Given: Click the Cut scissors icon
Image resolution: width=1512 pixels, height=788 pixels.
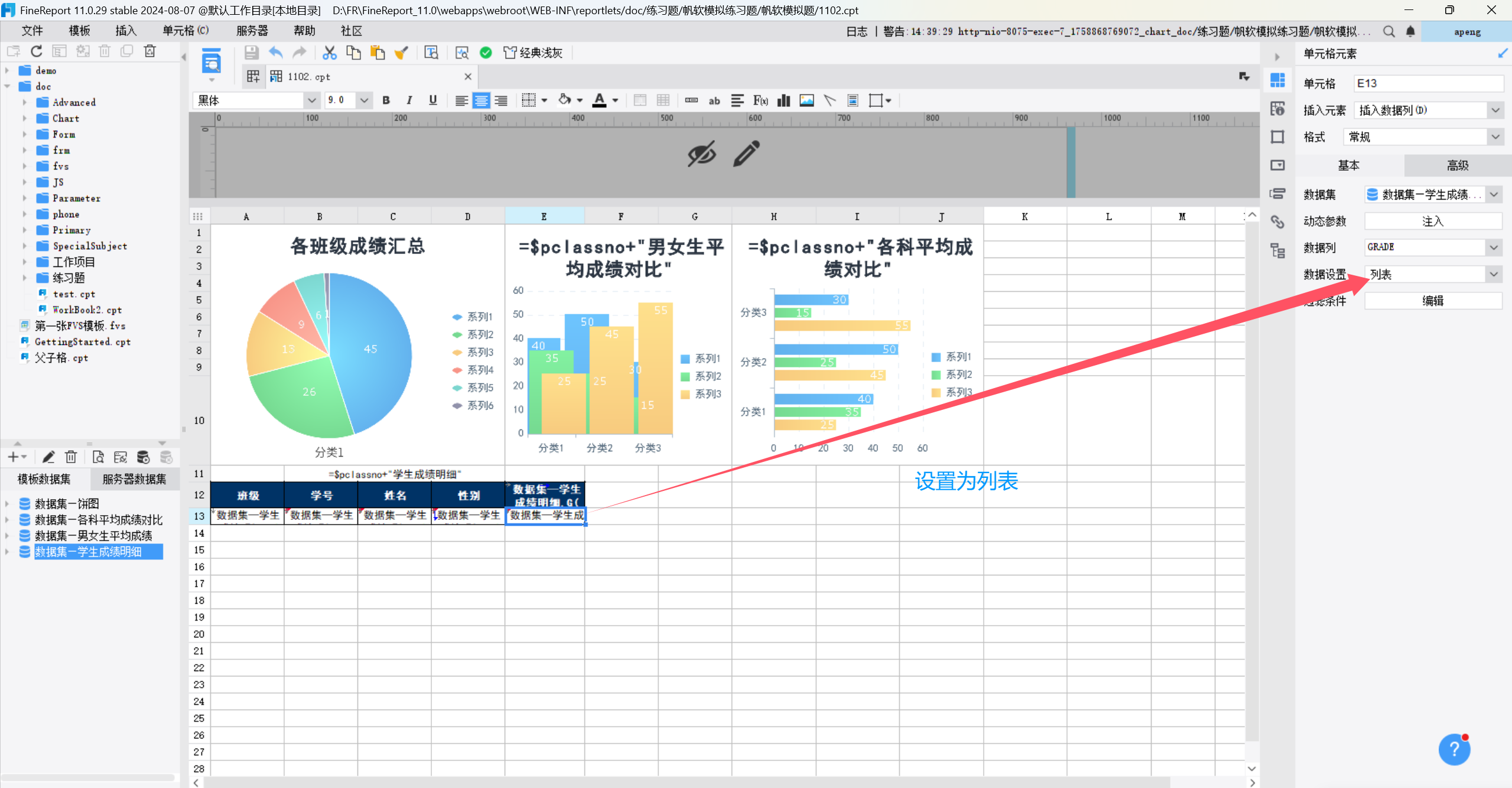Looking at the screenshot, I should click(x=329, y=53).
